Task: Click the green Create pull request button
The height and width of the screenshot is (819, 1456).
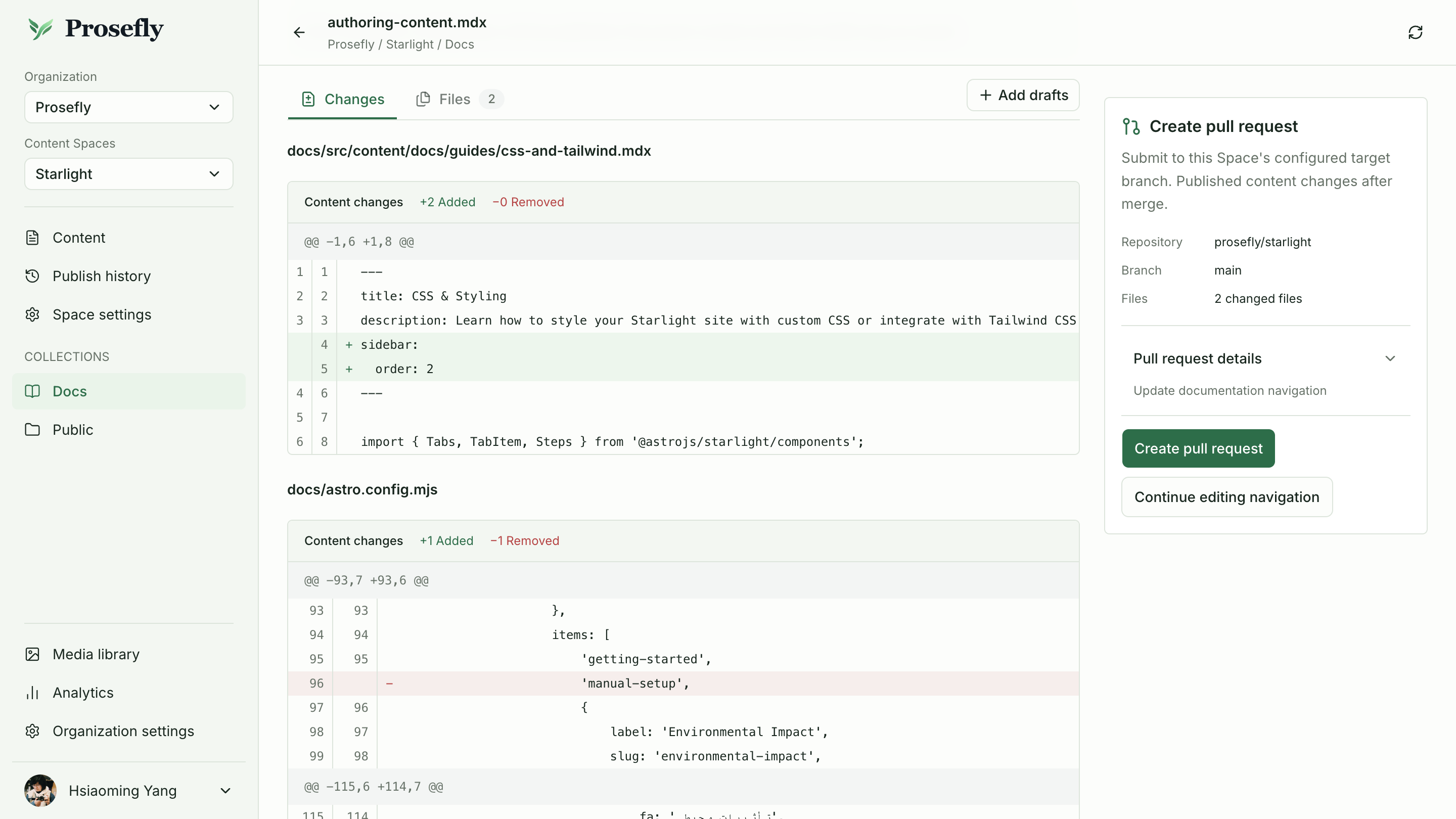Action: [x=1198, y=448]
